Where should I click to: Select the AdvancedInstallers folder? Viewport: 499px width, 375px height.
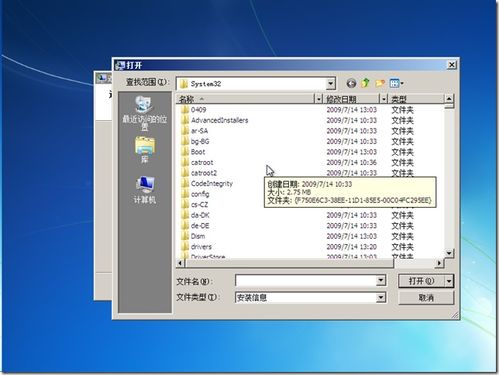click(x=219, y=120)
